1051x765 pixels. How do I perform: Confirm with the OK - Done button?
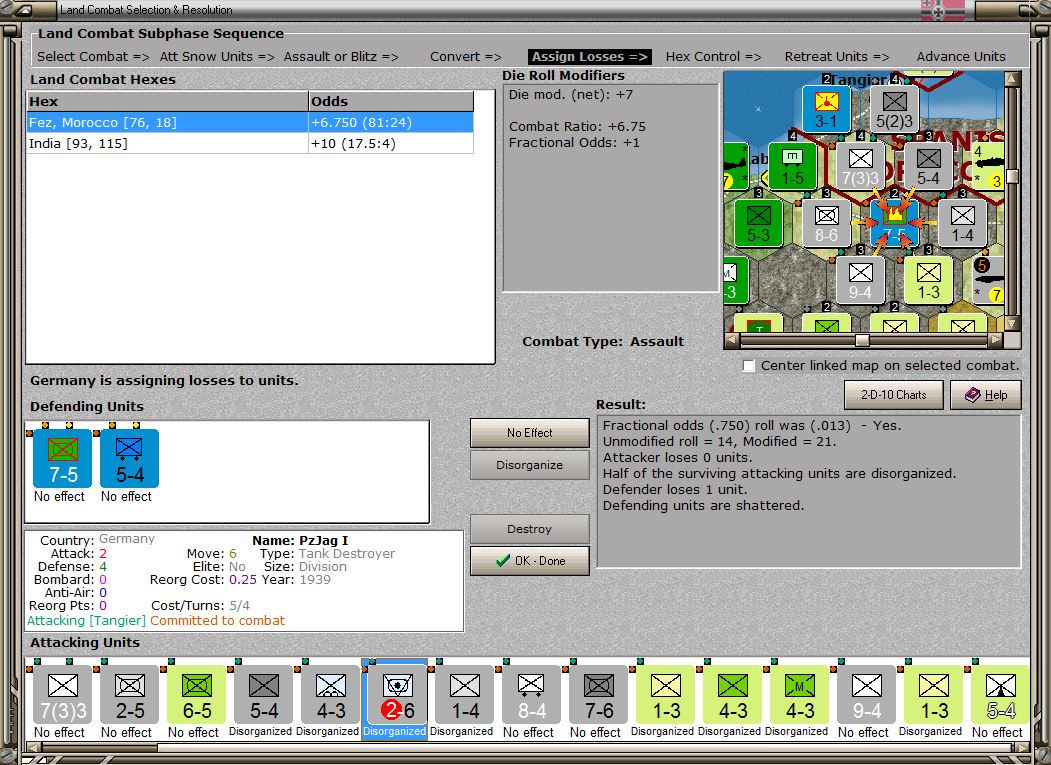coord(530,561)
